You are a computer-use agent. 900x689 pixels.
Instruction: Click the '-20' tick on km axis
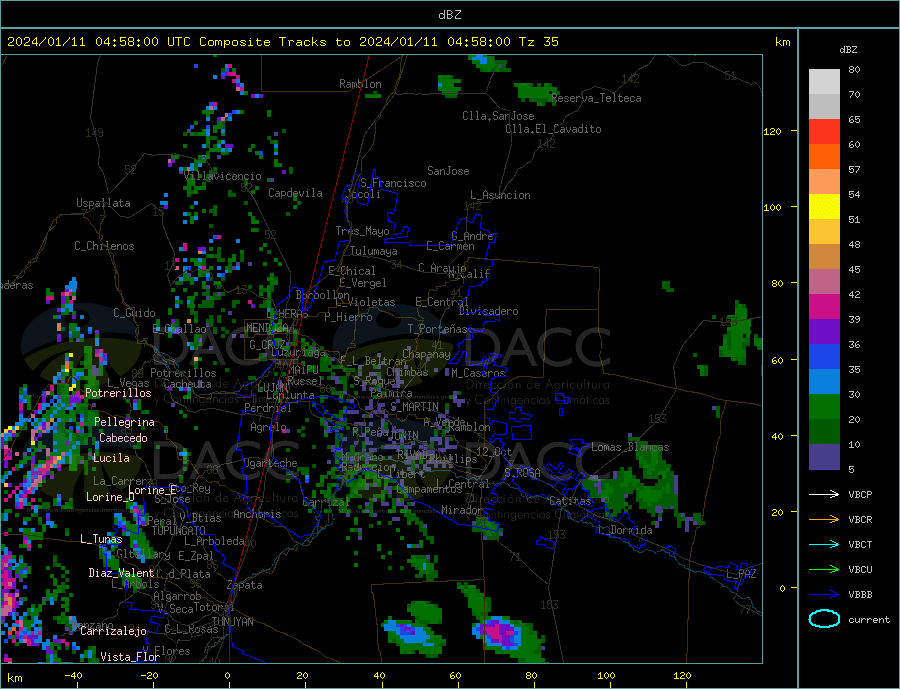tap(149, 675)
